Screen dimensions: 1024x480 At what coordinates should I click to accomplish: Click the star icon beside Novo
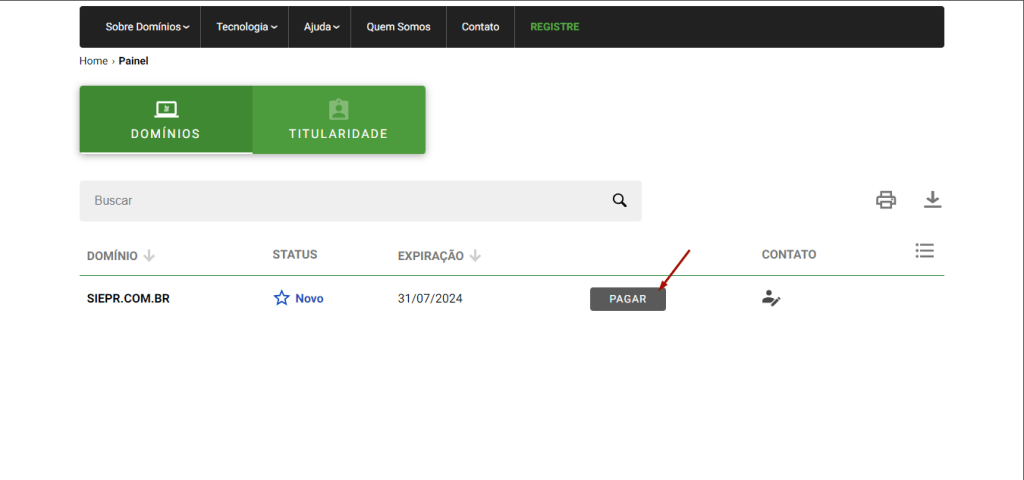point(282,298)
